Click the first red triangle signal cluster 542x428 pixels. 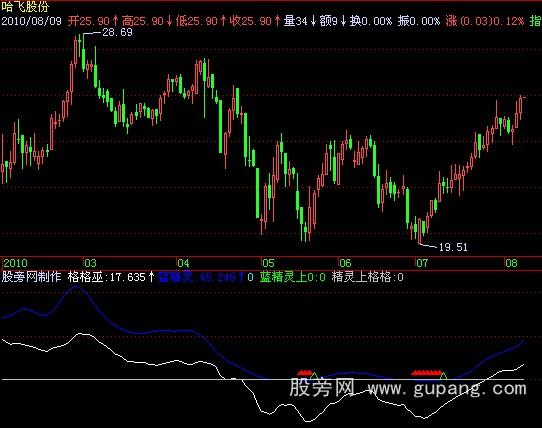(x=305, y=373)
